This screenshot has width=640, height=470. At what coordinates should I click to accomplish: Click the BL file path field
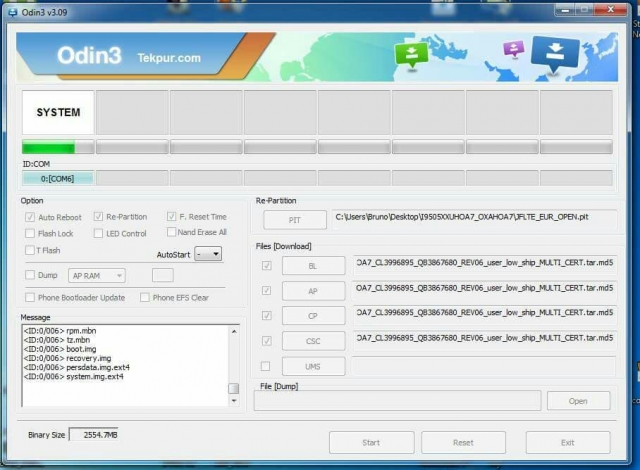click(484, 265)
